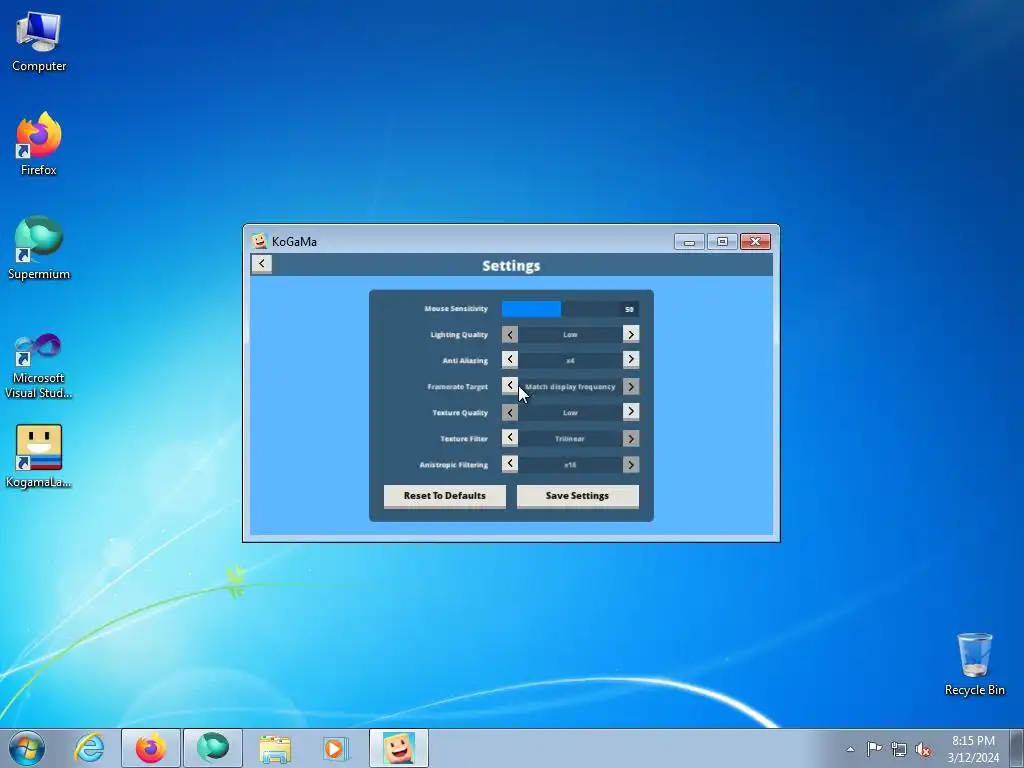This screenshot has height=768, width=1024.
Task: Select next Framerate Target option
Action: [x=631, y=387]
